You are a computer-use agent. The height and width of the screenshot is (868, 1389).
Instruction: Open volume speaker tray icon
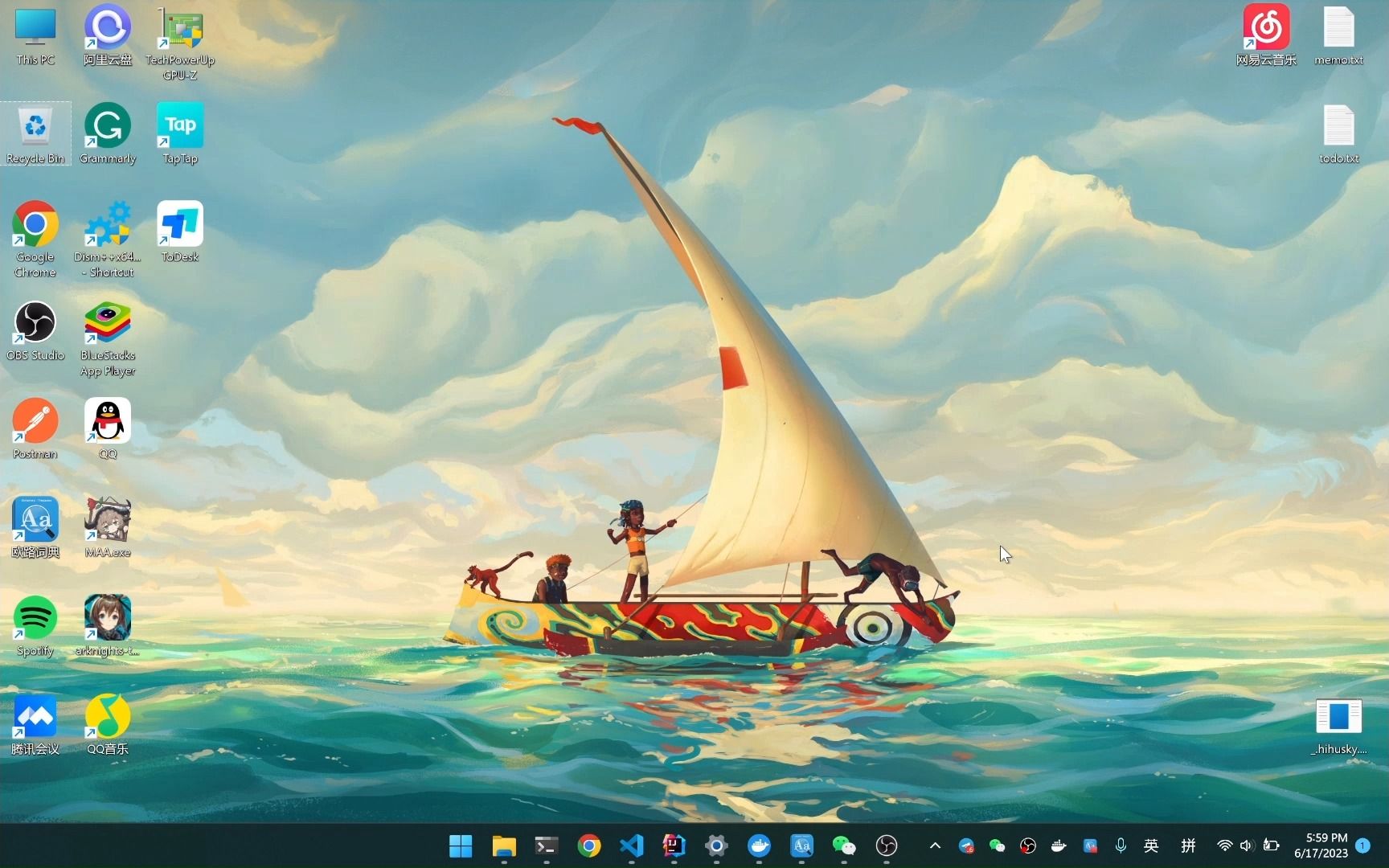click(1247, 845)
